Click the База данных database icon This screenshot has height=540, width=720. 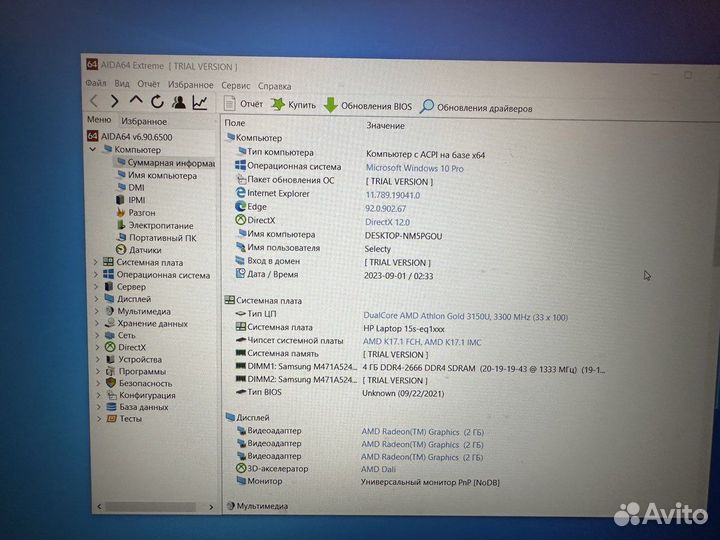coord(111,407)
